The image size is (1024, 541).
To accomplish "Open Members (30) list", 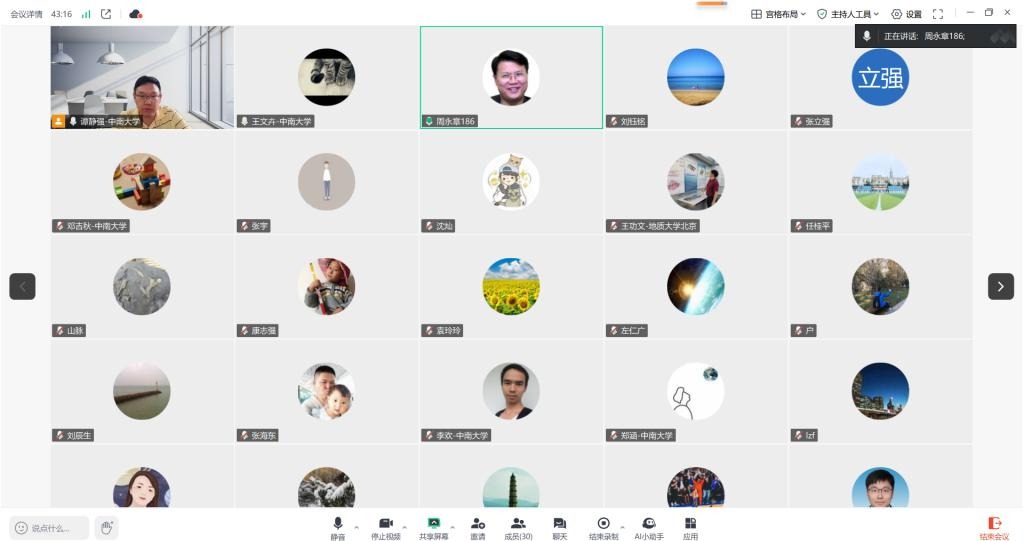I will (518, 524).
